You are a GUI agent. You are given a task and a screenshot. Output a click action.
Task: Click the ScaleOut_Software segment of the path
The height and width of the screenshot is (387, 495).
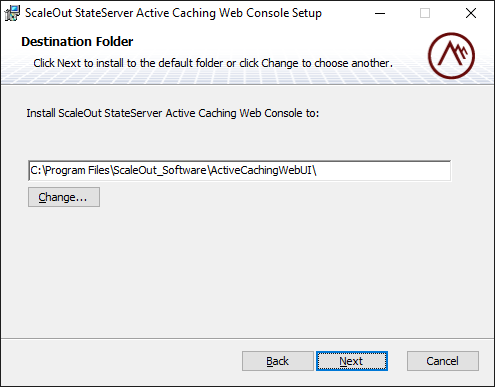point(160,170)
